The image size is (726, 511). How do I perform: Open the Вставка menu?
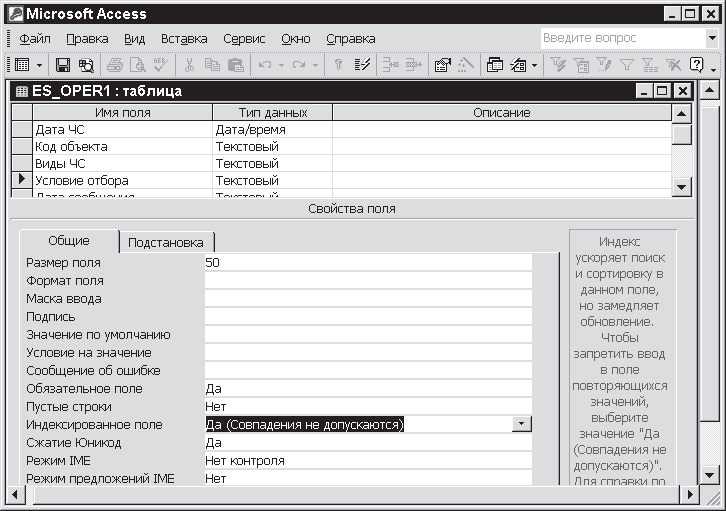[x=184, y=39]
